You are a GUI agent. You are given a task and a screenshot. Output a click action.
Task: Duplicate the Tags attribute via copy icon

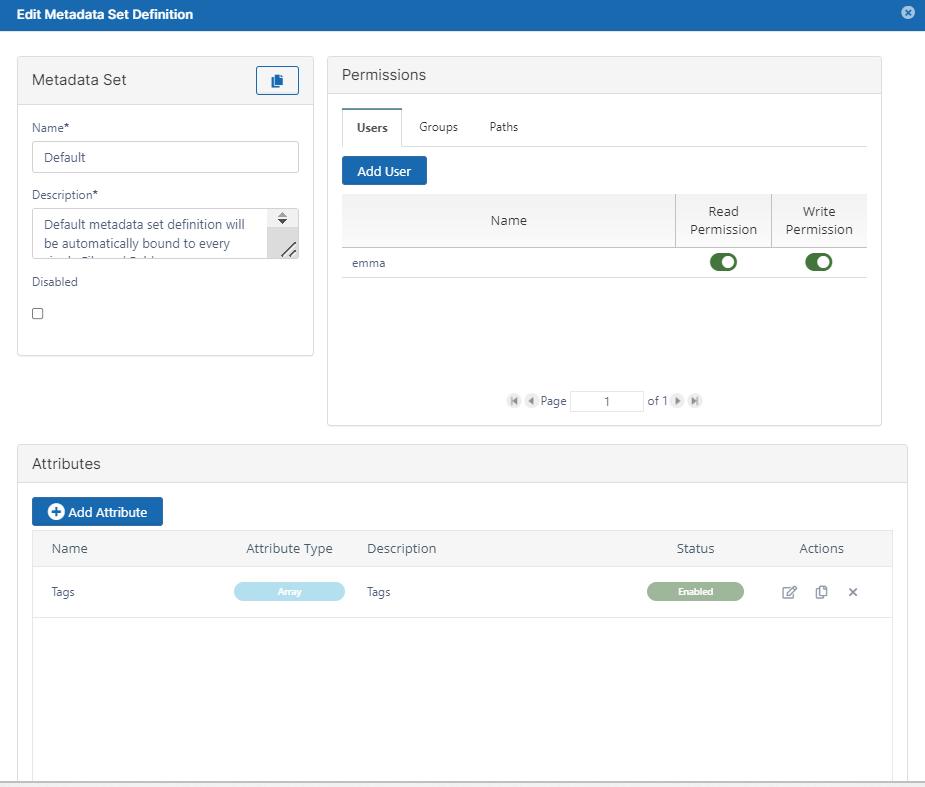[x=821, y=592]
